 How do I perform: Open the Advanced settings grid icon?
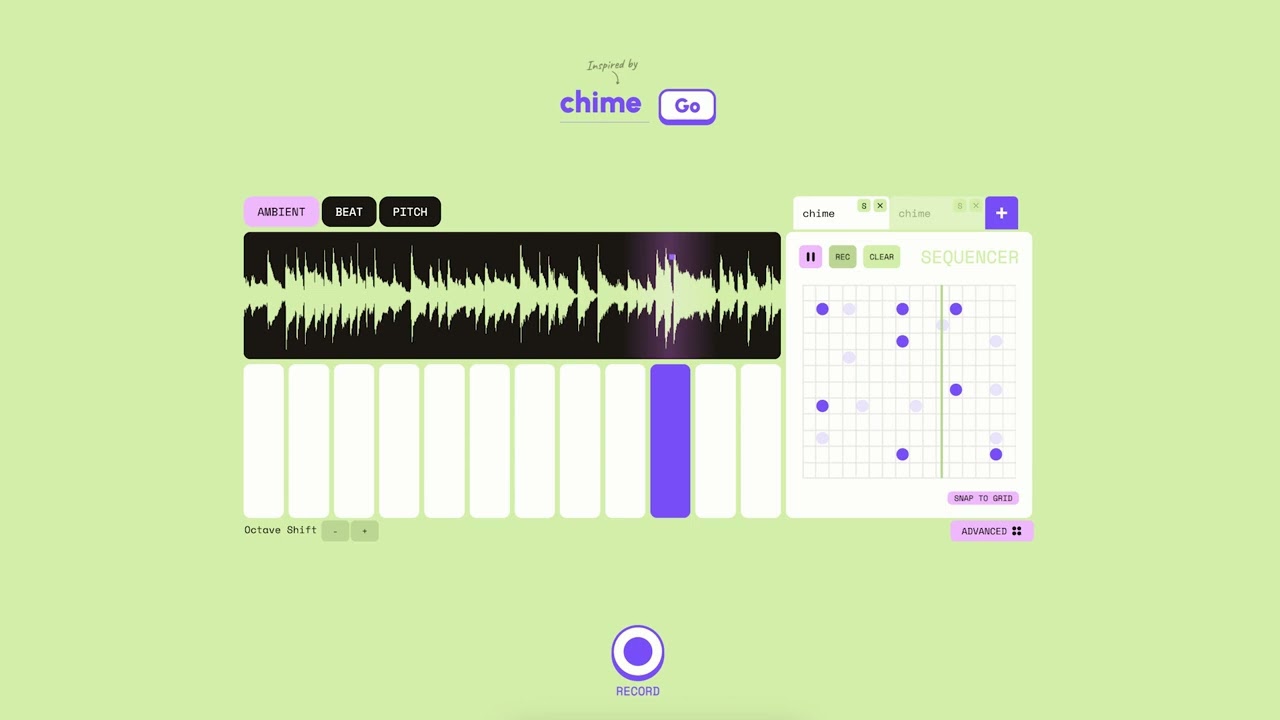(1017, 531)
